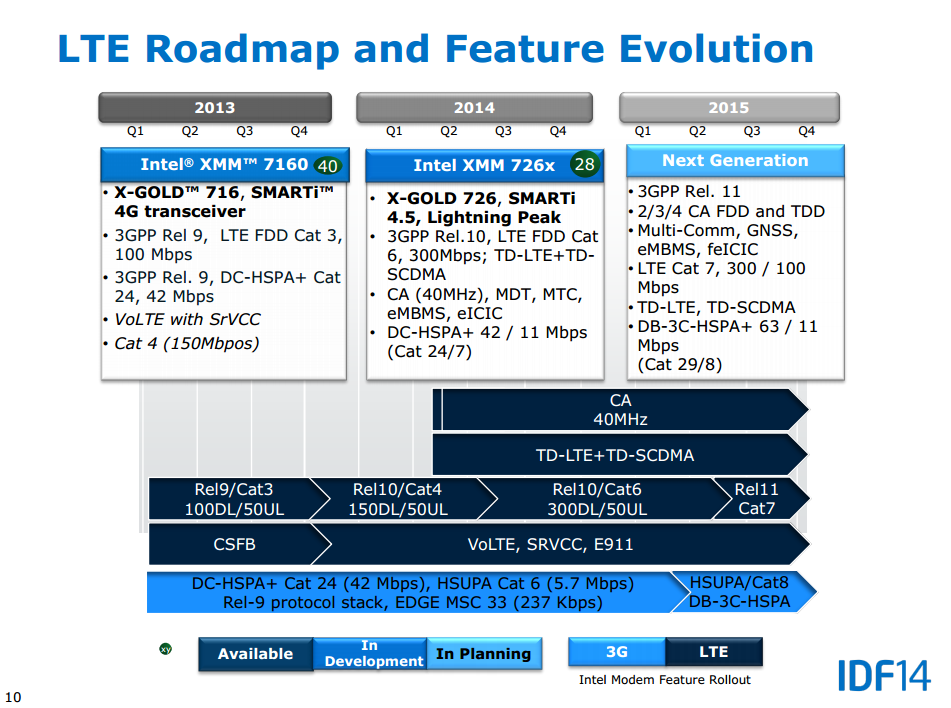Click the green 40 badge on XMM 7160
951x708 pixels.
pos(327,165)
